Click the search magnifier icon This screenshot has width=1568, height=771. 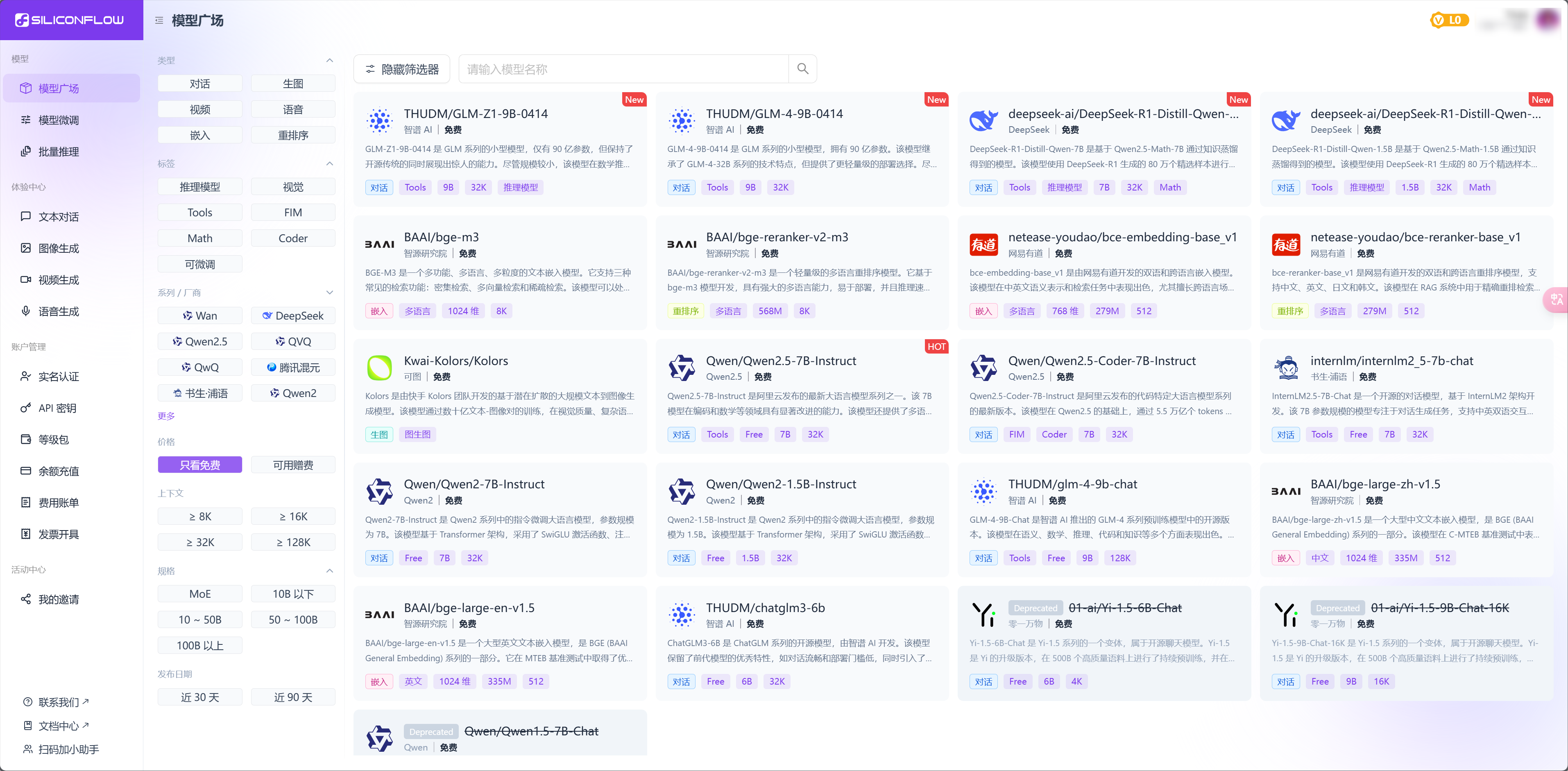[x=802, y=69]
